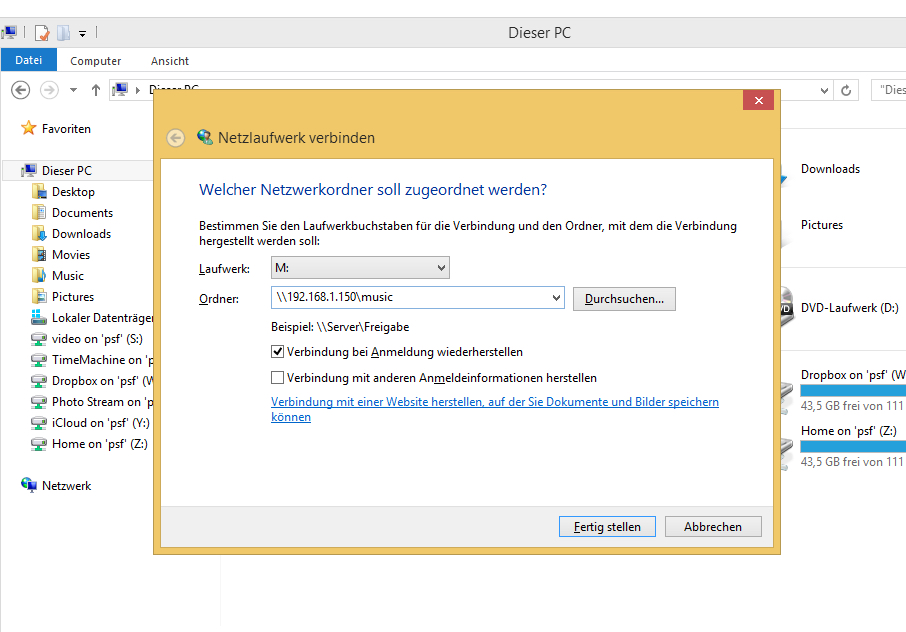Click the Explorer up-arrow navigation icon
906x632 pixels.
click(96, 90)
